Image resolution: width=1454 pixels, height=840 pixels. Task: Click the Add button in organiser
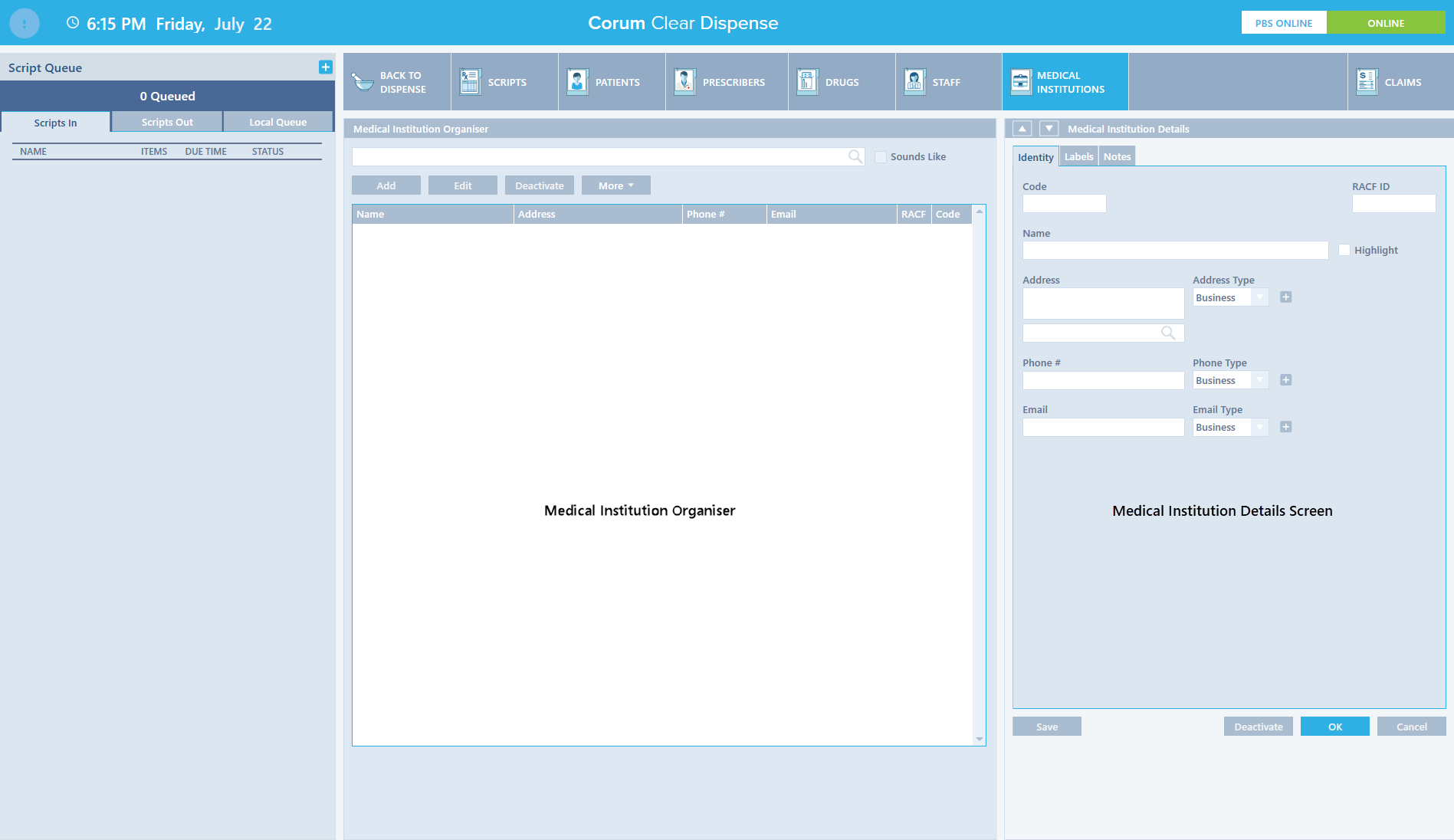click(386, 186)
